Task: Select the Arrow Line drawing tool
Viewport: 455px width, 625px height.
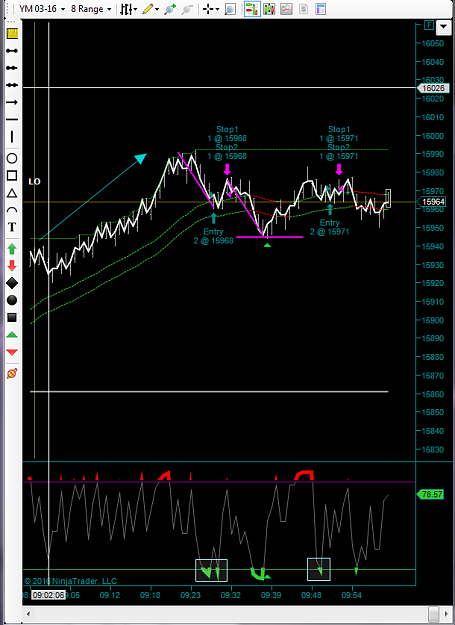Action: tap(12, 102)
